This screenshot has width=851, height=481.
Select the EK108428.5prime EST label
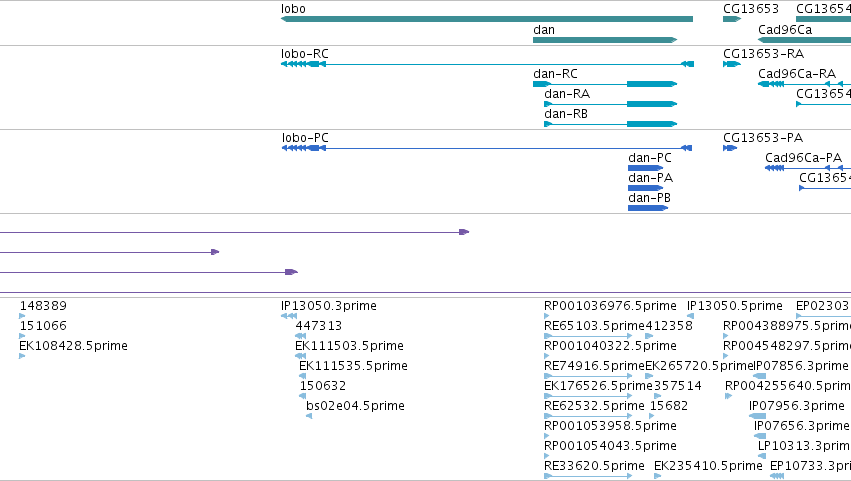[73, 346]
